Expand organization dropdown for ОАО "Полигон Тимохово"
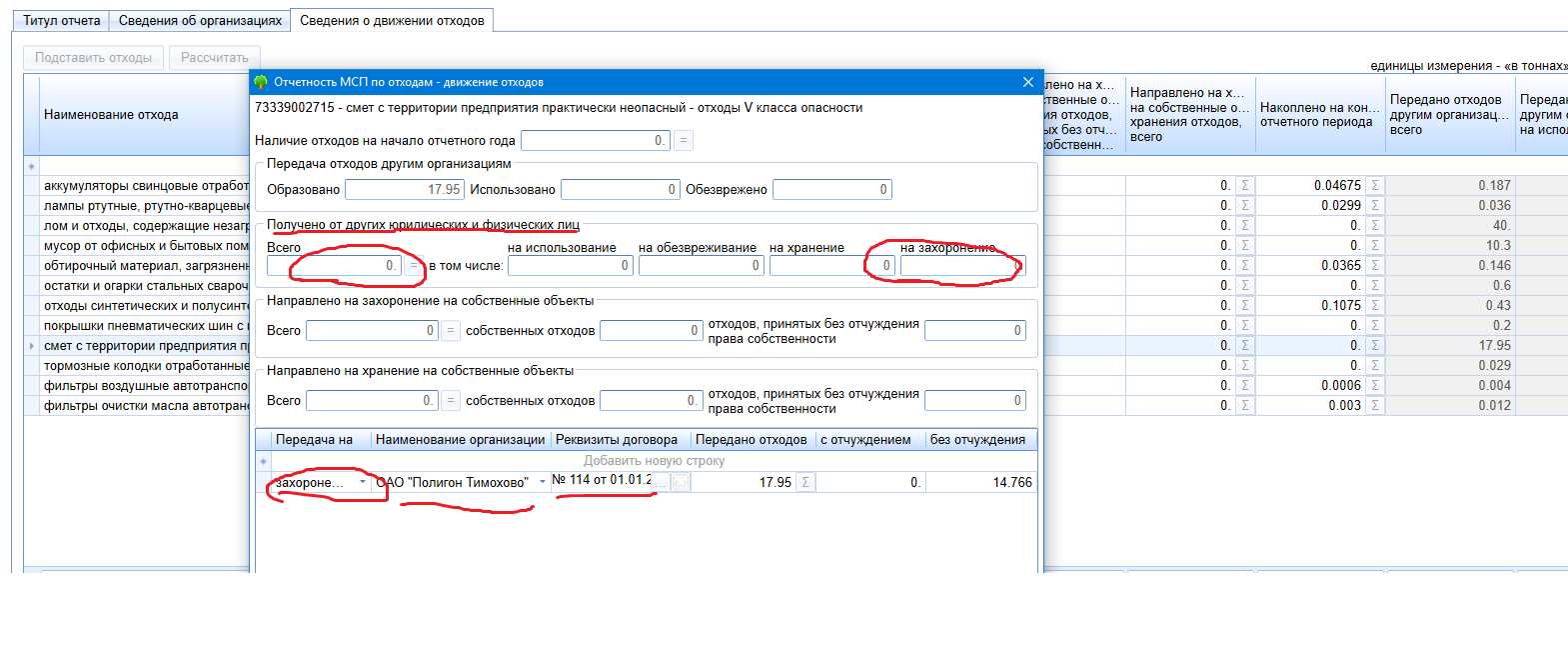The image size is (1568, 648). tap(543, 482)
